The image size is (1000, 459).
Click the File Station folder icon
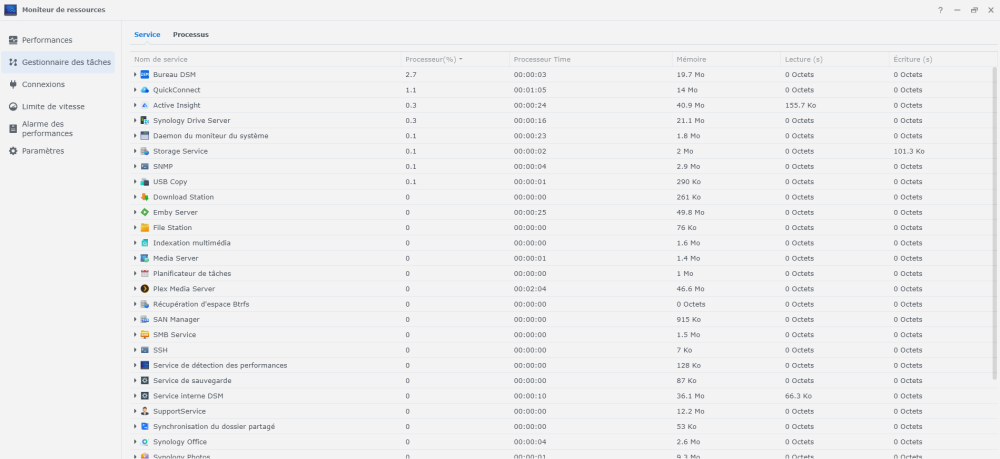pyautogui.click(x=145, y=228)
